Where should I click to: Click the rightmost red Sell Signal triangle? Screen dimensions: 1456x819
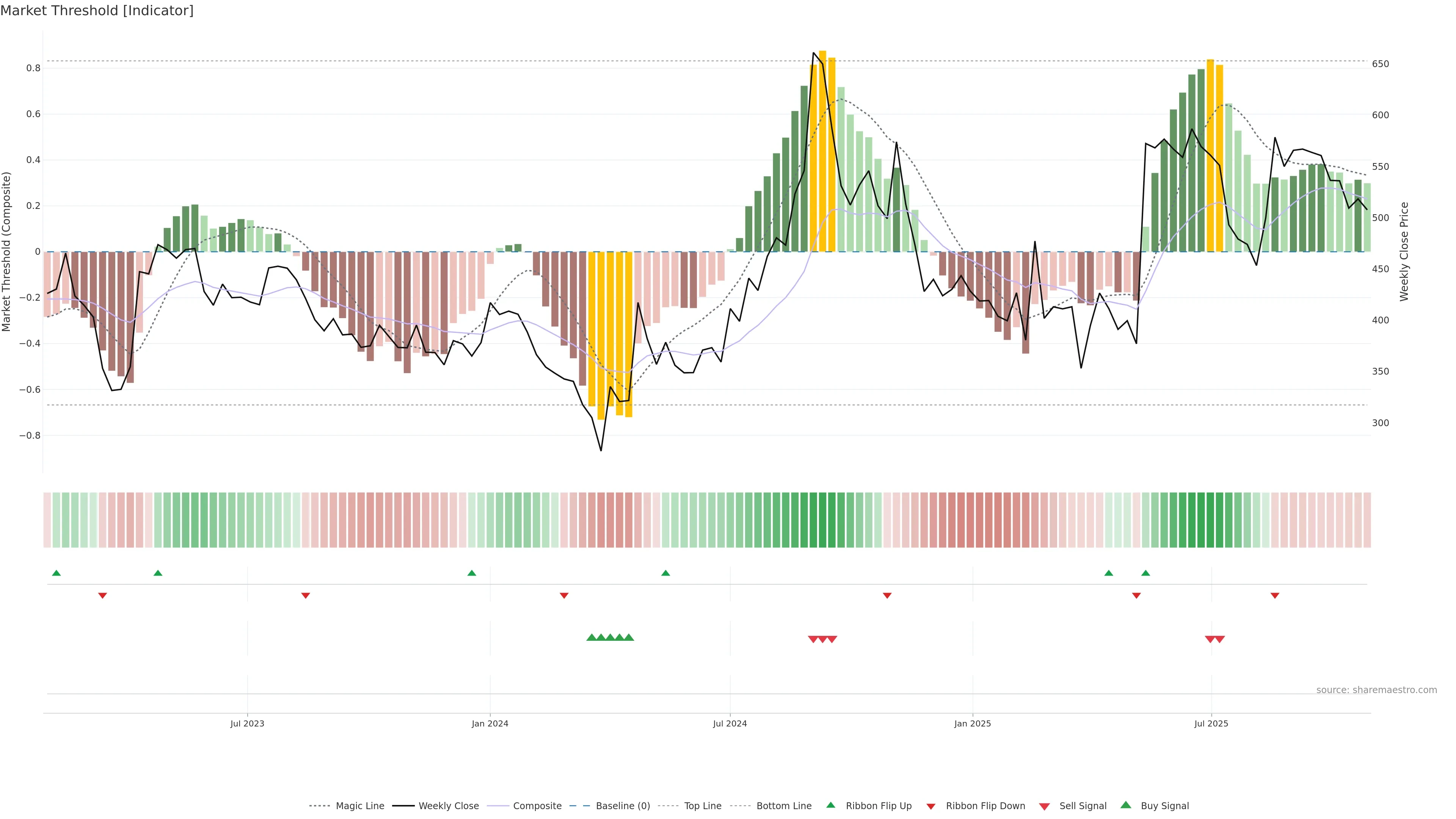(1220, 639)
